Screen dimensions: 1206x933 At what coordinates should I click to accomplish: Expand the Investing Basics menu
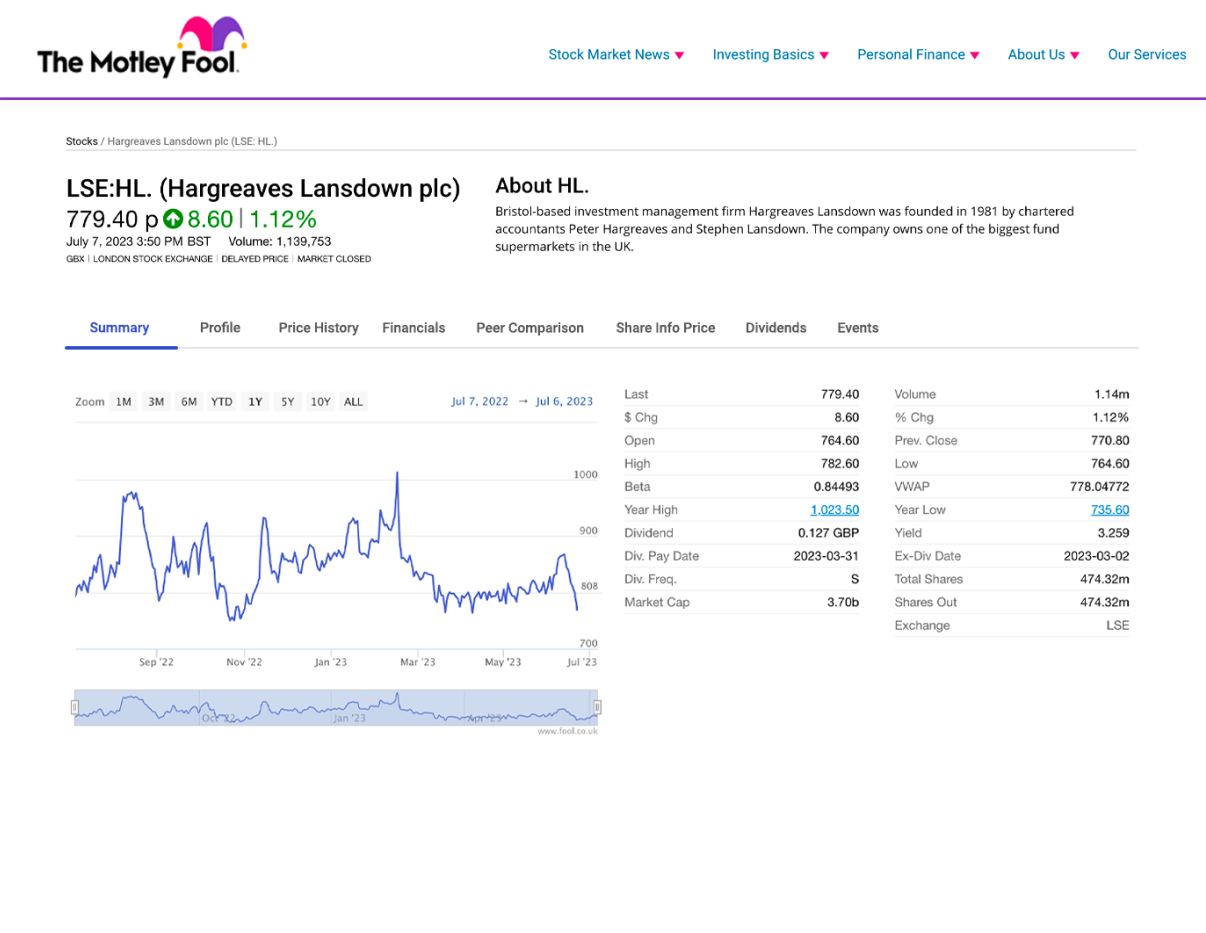point(770,55)
